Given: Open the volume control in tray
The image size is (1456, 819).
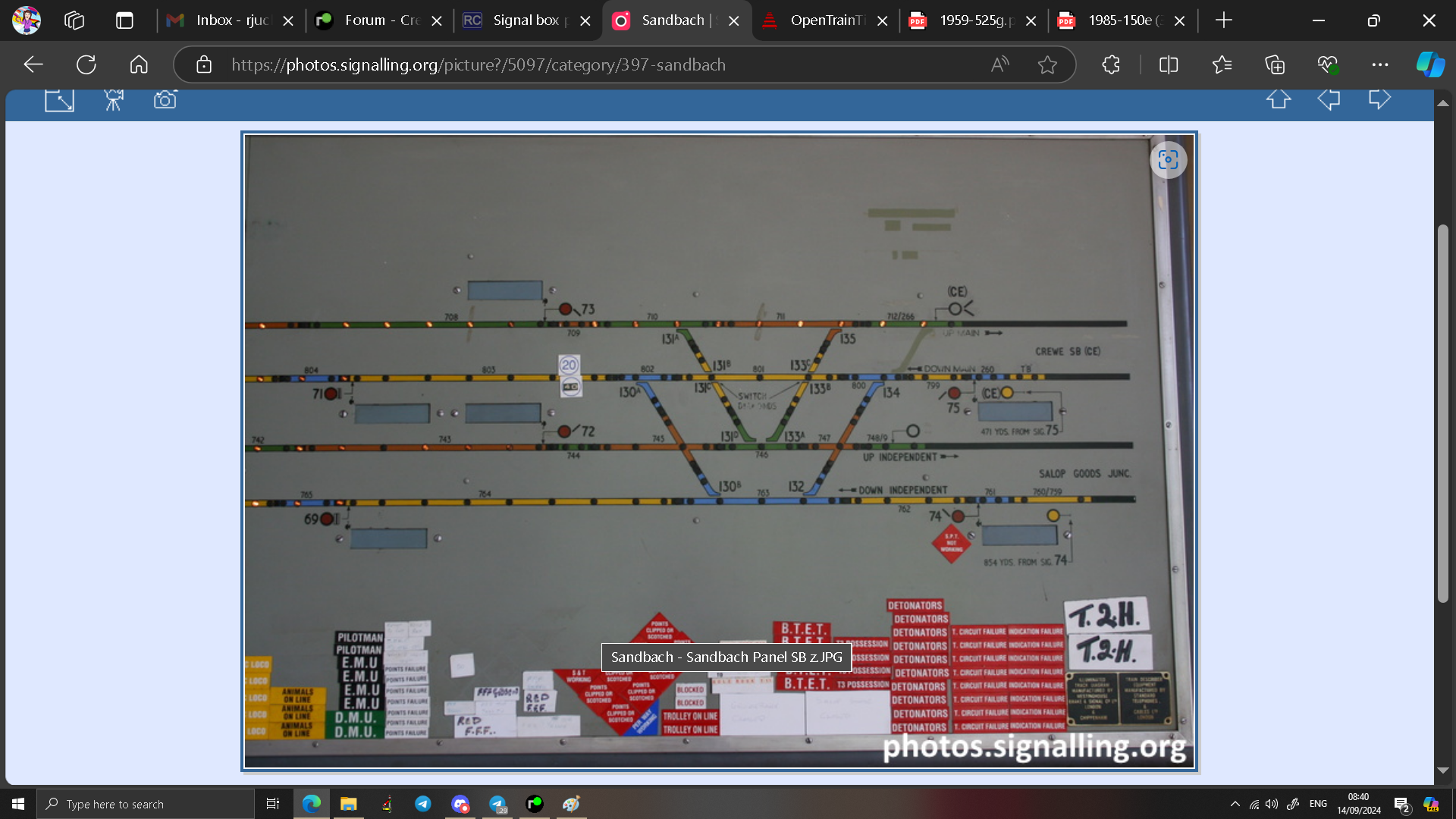Looking at the screenshot, I should 1272,804.
